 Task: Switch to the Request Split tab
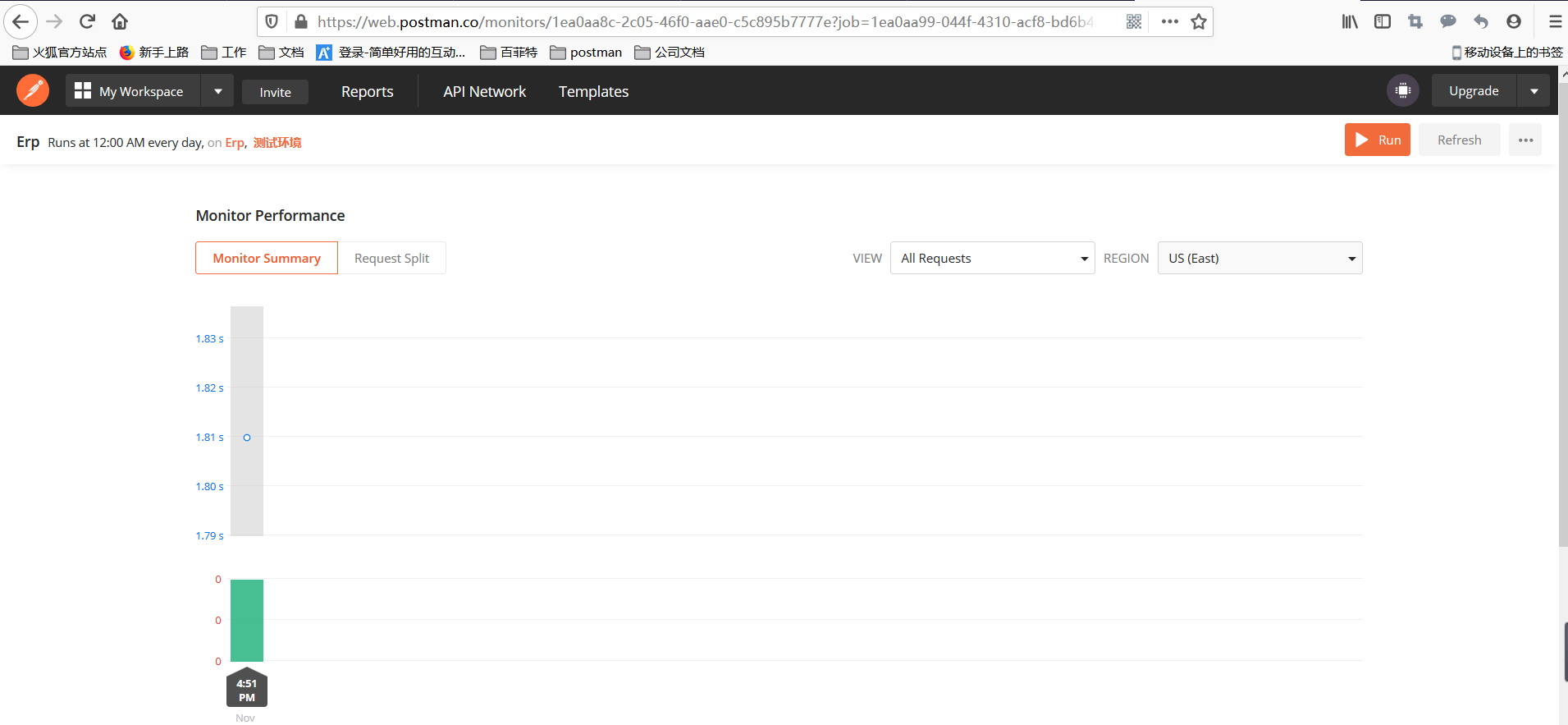(x=391, y=259)
